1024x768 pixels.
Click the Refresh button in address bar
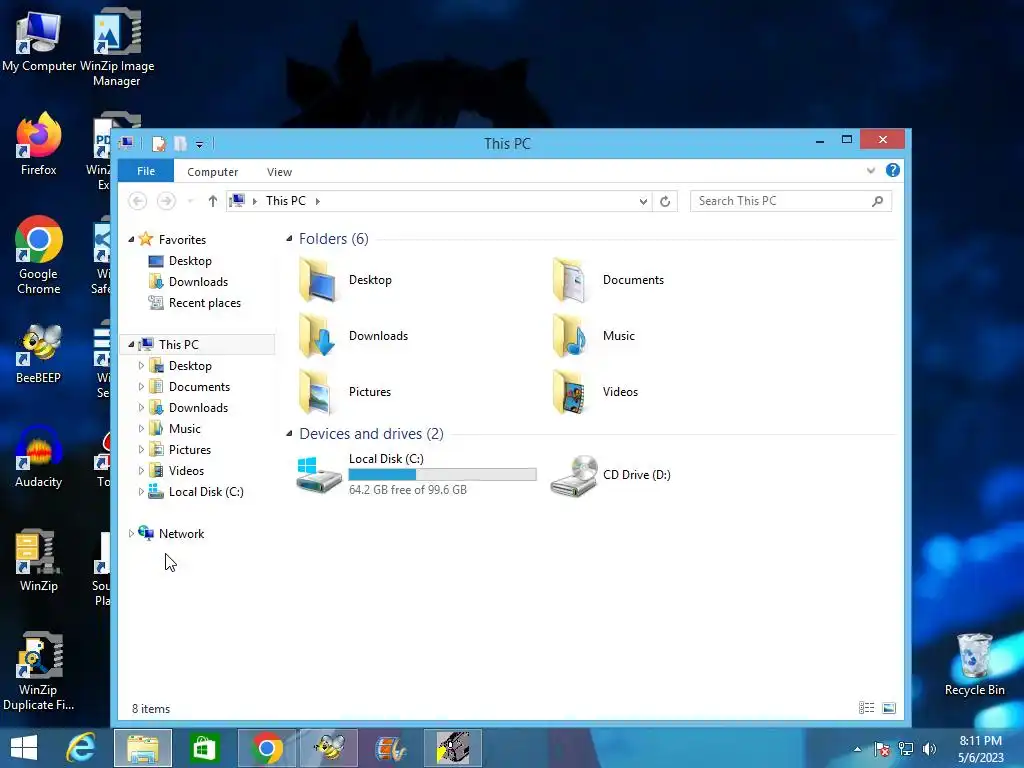pos(665,201)
